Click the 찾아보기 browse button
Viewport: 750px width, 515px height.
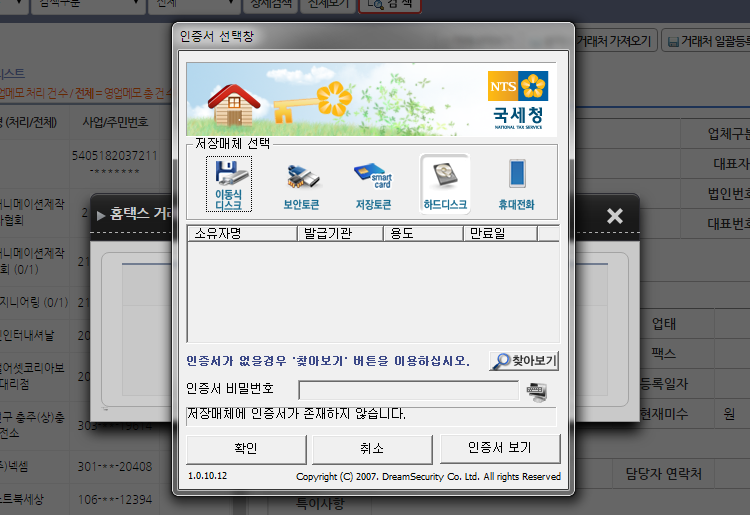click(525, 361)
